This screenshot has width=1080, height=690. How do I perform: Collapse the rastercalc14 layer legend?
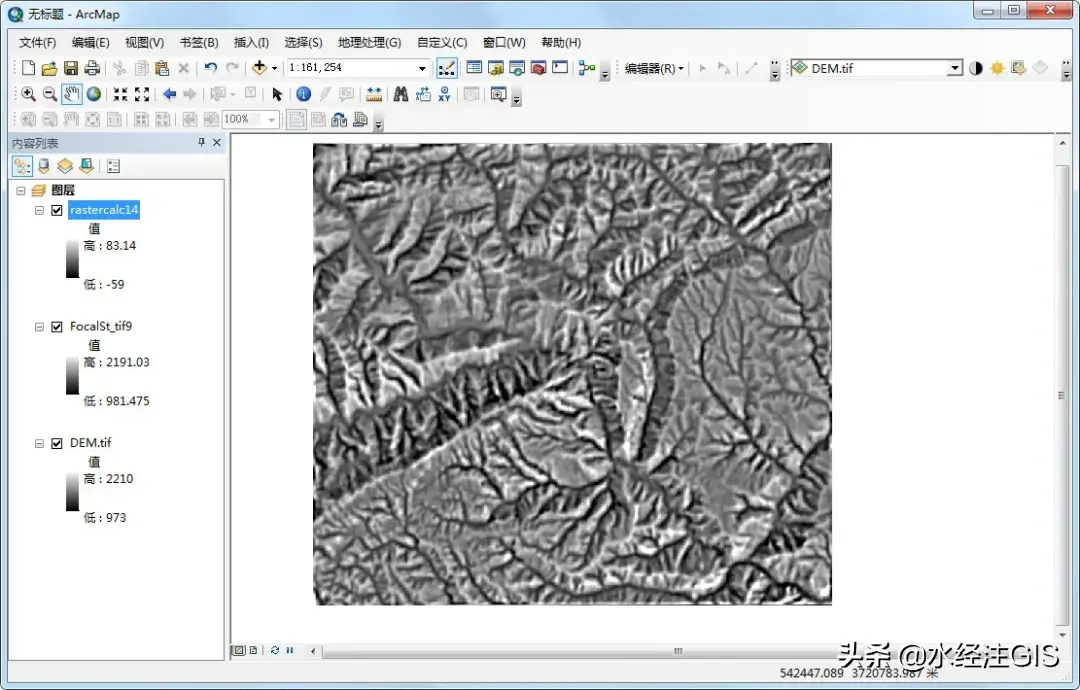[x=39, y=210]
